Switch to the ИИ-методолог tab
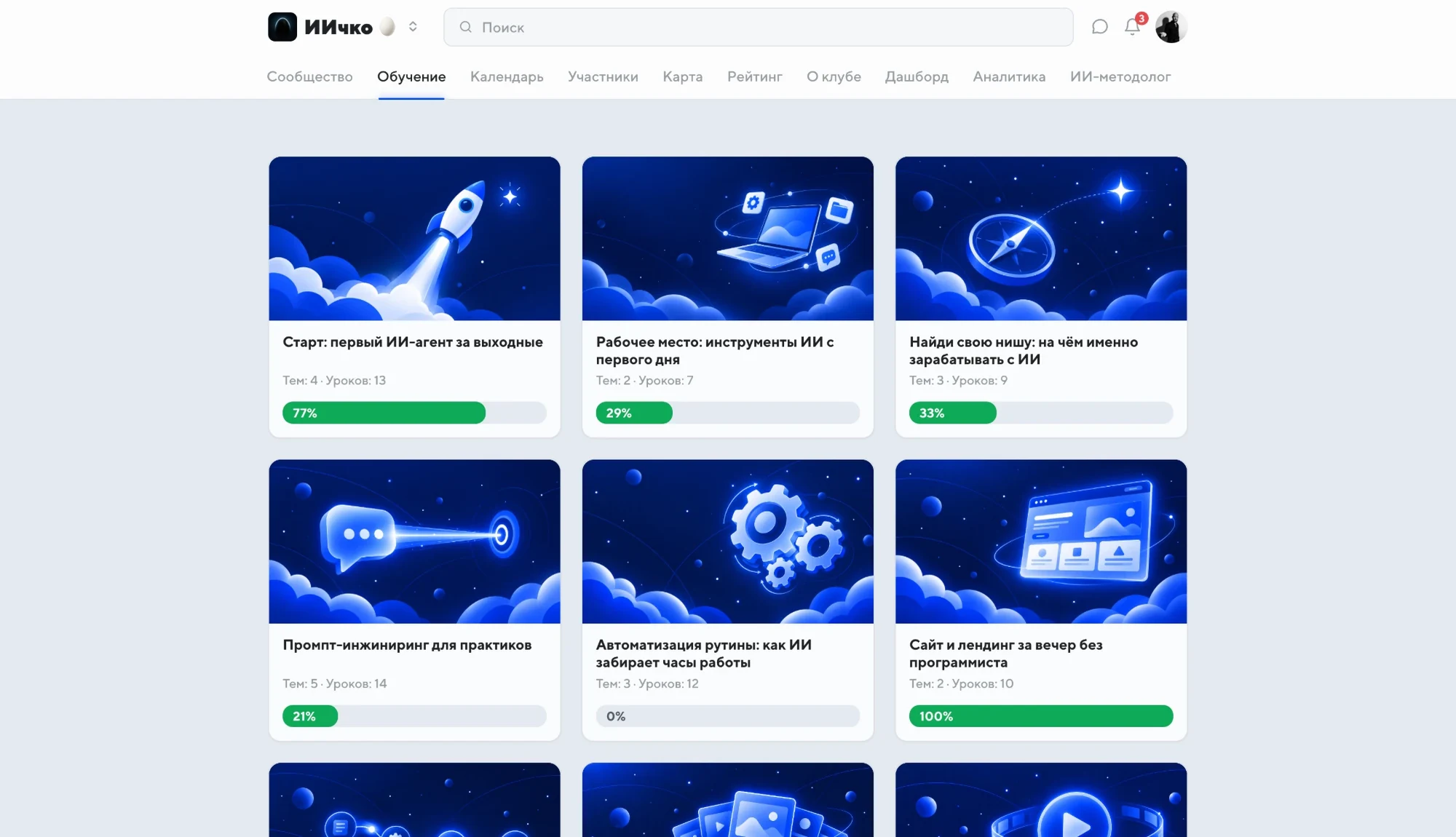The width and height of the screenshot is (1456, 837). [1120, 76]
